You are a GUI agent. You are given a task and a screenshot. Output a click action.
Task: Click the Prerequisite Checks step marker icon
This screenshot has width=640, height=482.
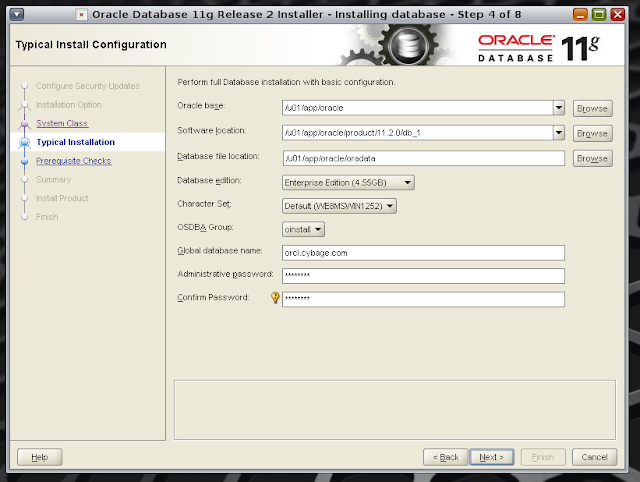(x=24, y=161)
